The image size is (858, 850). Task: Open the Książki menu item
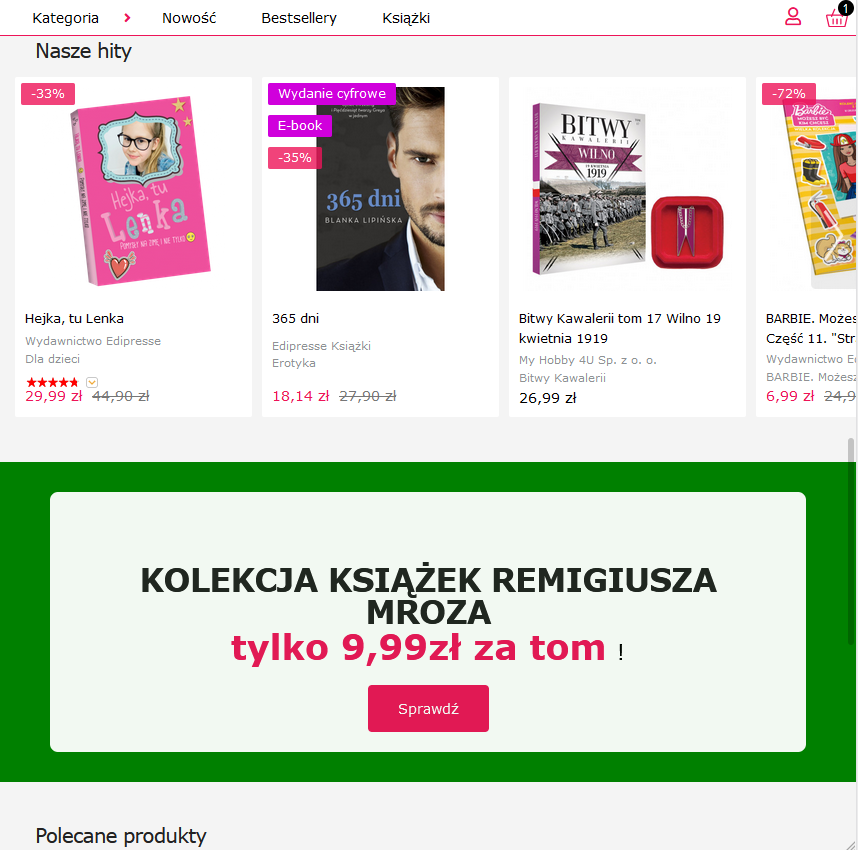[406, 18]
